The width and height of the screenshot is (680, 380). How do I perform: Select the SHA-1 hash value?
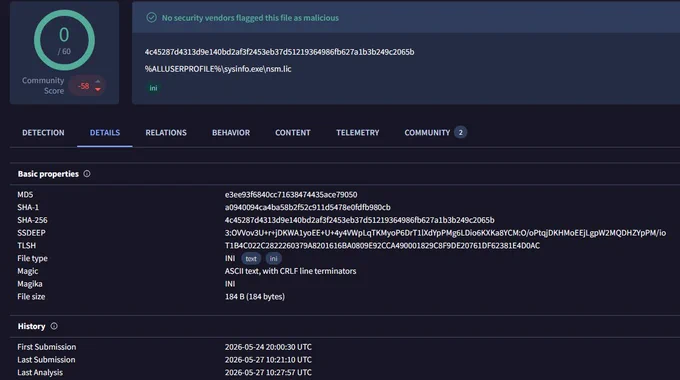(x=307, y=207)
